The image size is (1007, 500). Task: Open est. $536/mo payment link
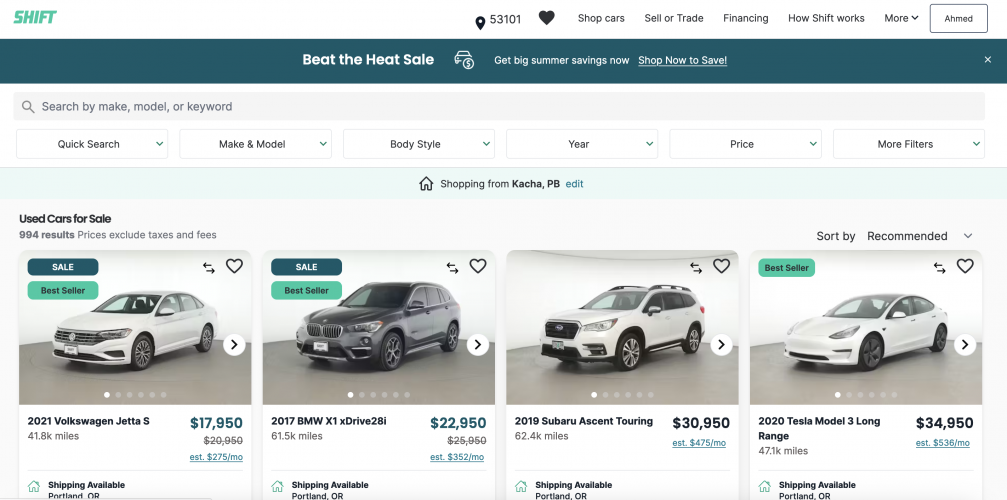click(x=943, y=443)
